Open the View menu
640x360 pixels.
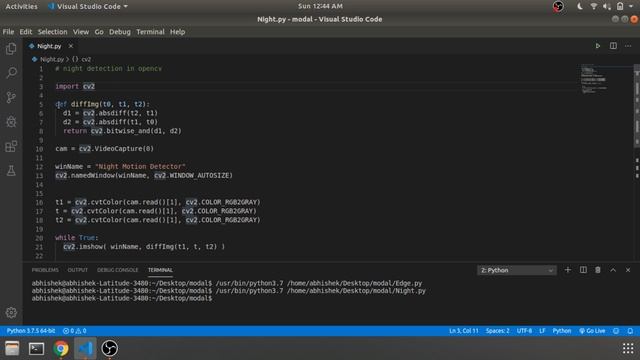81,32
